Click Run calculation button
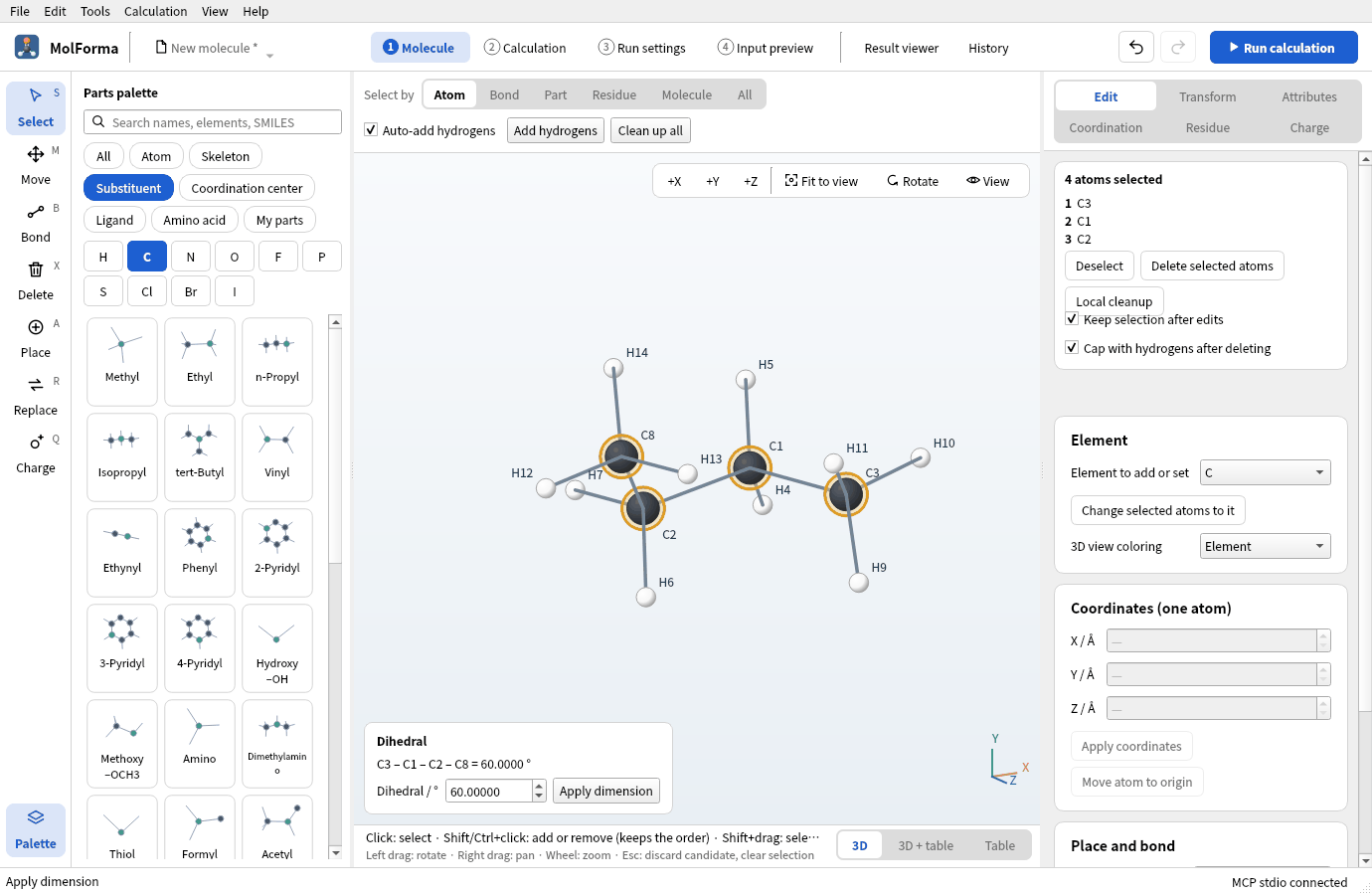Image resolution: width=1372 pixels, height=895 pixels. [1284, 47]
